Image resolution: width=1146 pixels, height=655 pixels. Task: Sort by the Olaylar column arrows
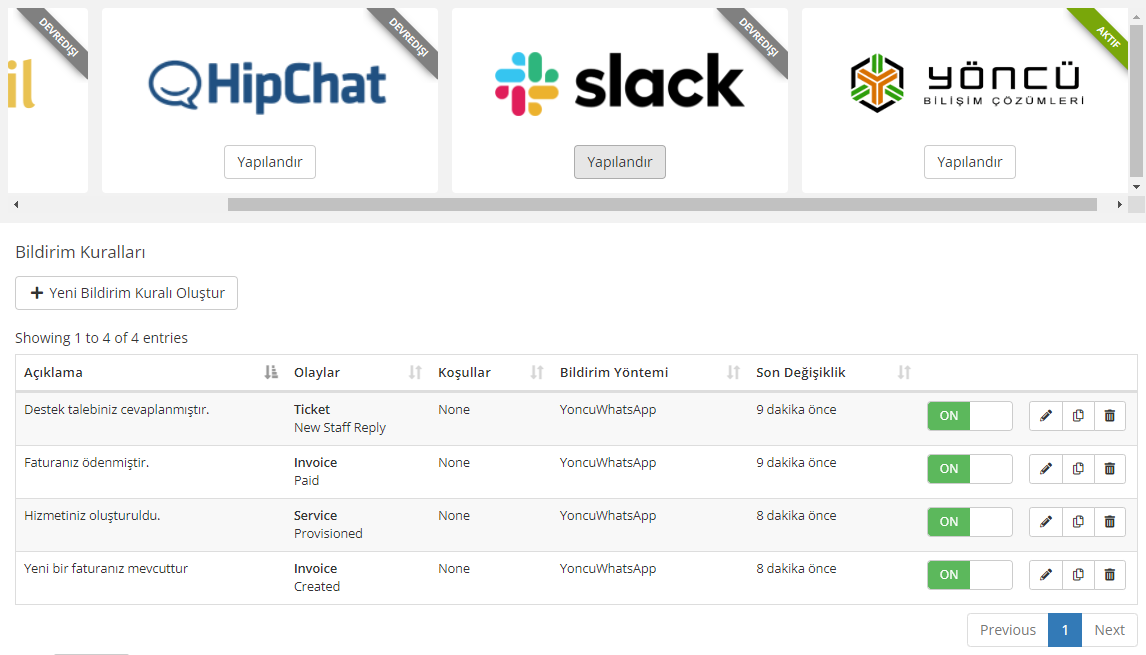tap(415, 373)
